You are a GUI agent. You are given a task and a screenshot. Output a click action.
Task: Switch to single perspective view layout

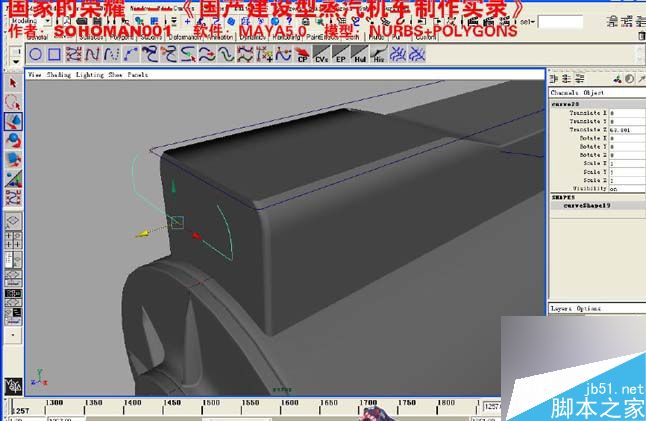[x=13, y=221]
